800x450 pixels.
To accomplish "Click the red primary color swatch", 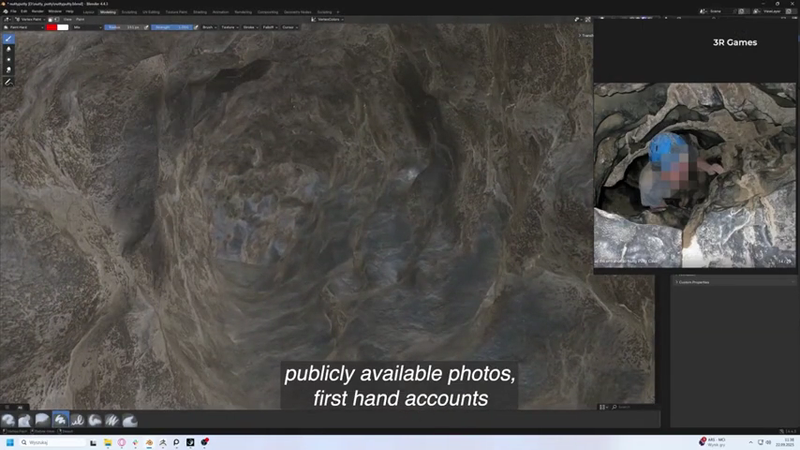I will [x=51, y=27].
